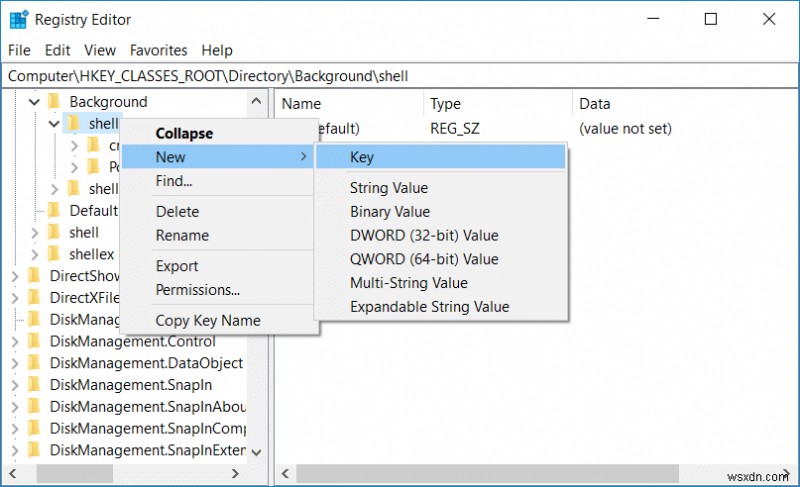Collapse the Background tree node arrow
This screenshot has height=487, width=800.
click(x=35, y=102)
